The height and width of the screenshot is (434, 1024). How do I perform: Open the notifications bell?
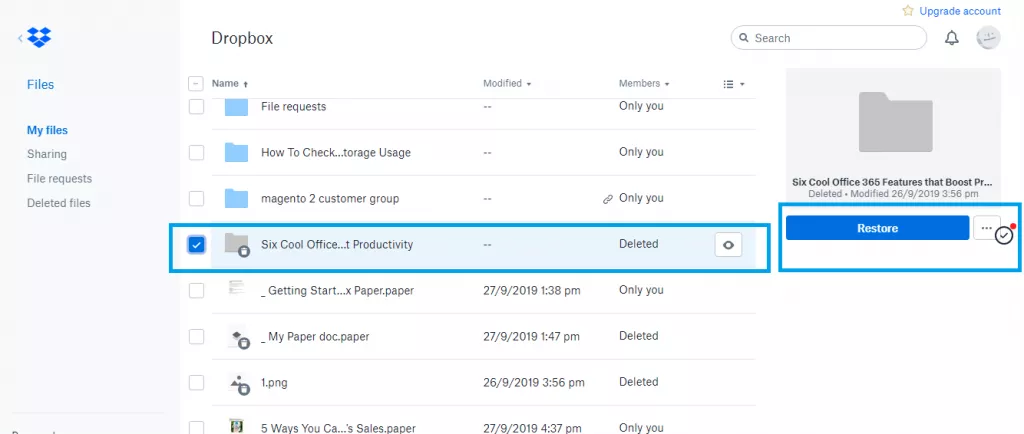pos(952,38)
